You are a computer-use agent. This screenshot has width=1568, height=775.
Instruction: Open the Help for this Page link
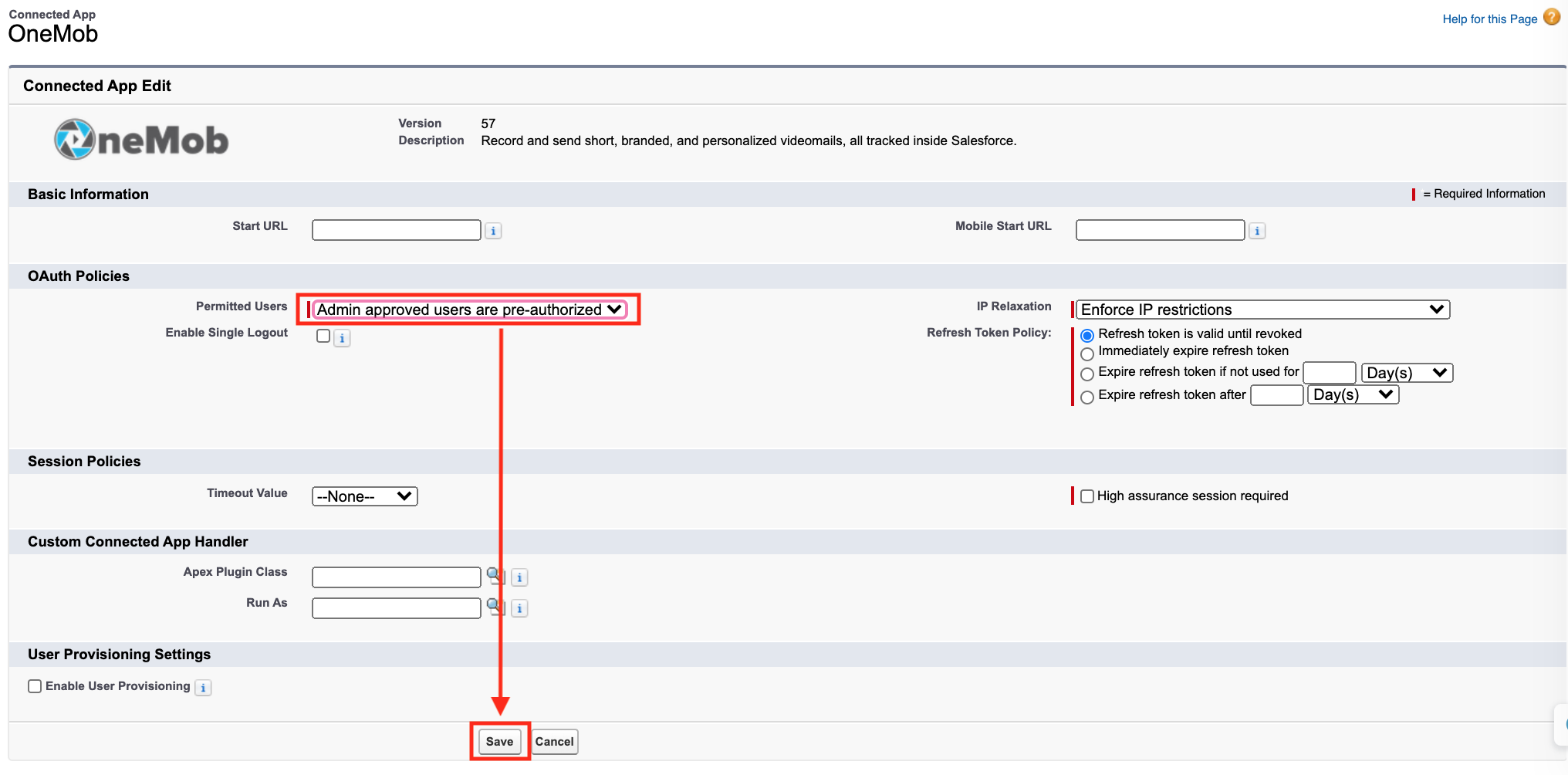coord(1489,19)
